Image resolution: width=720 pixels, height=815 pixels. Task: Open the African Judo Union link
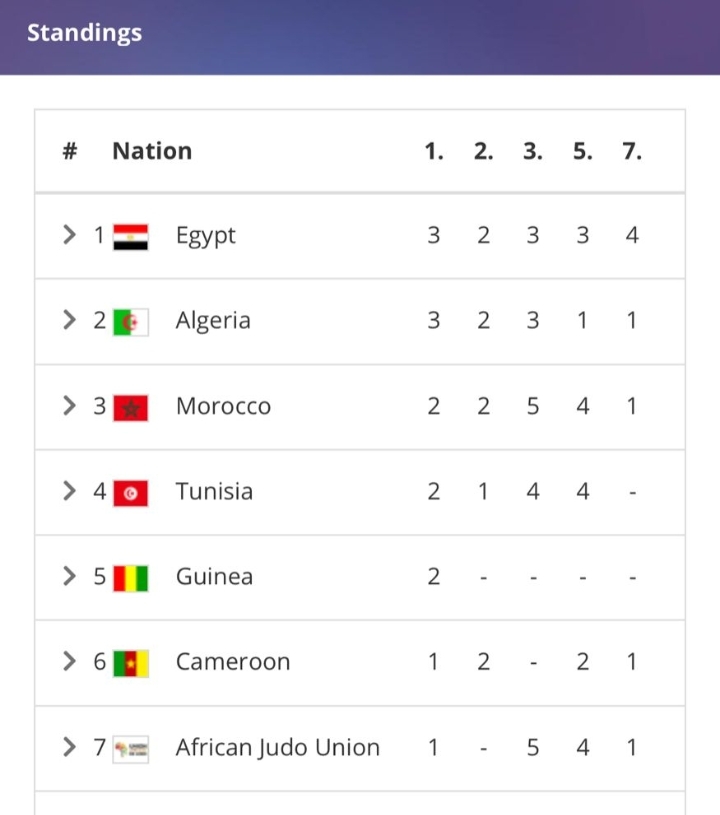tap(277, 748)
